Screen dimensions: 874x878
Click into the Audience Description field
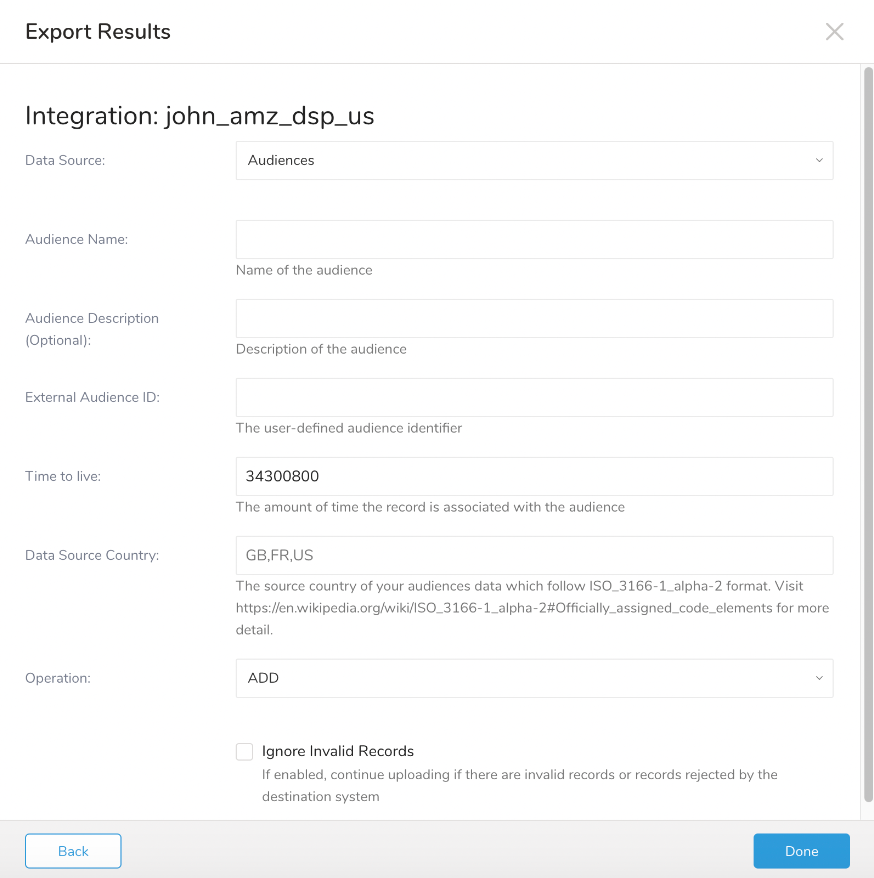click(534, 319)
